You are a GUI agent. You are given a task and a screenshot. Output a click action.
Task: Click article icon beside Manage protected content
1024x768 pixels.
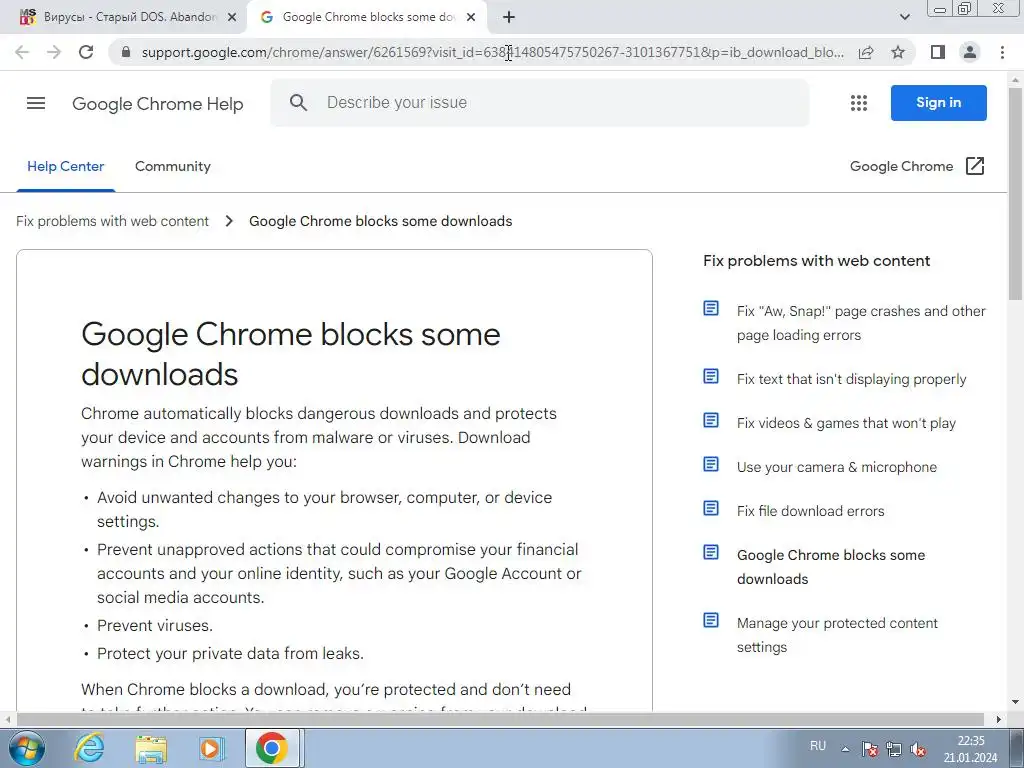point(711,620)
